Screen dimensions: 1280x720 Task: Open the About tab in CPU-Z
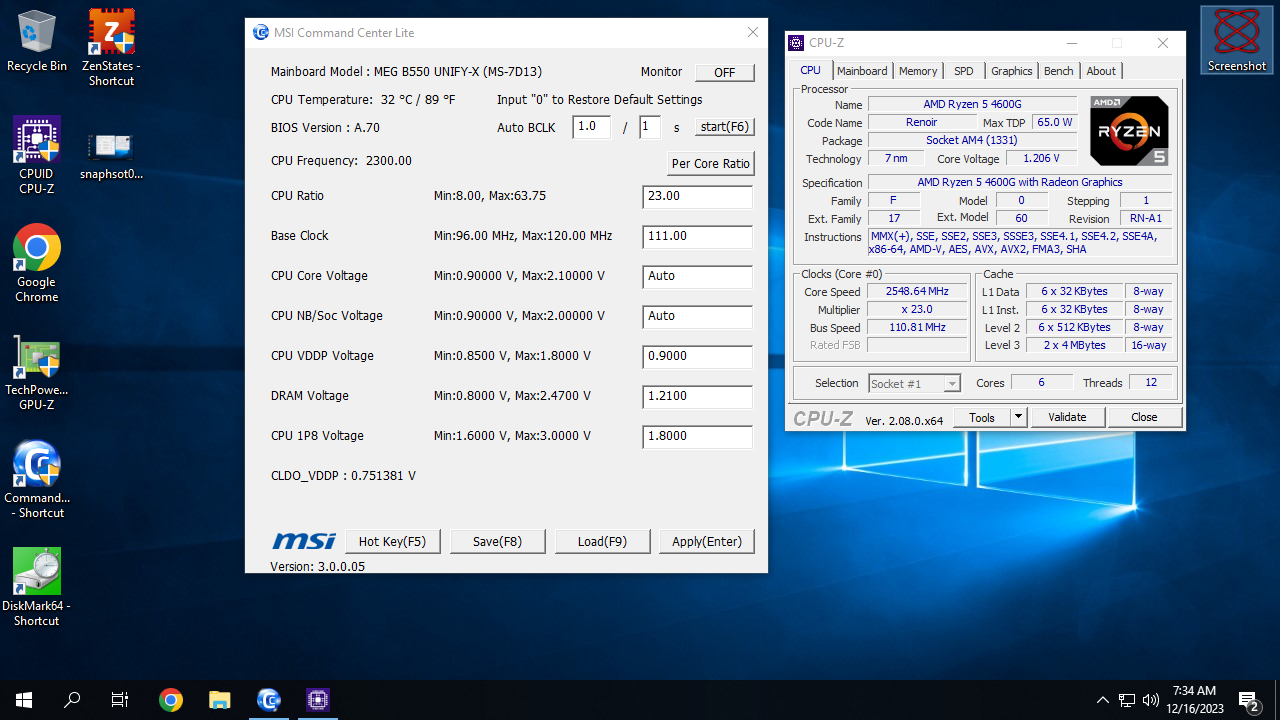coord(1101,71)
